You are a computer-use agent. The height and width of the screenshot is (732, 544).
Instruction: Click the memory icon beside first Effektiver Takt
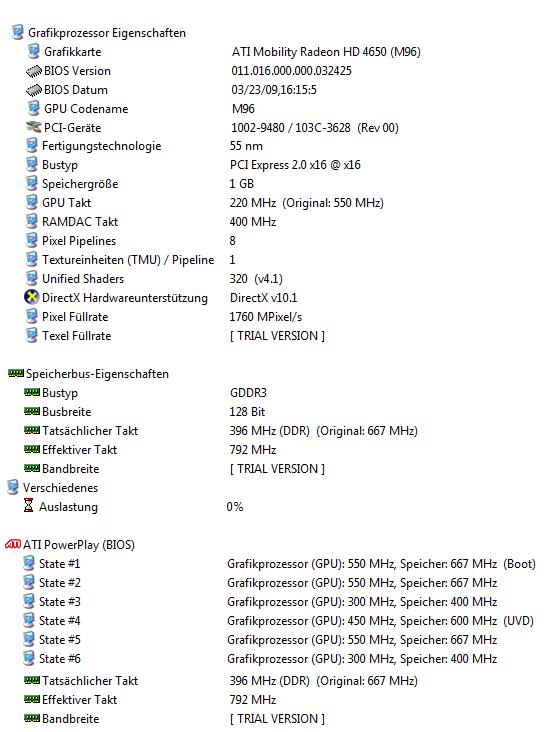point(32,449)
